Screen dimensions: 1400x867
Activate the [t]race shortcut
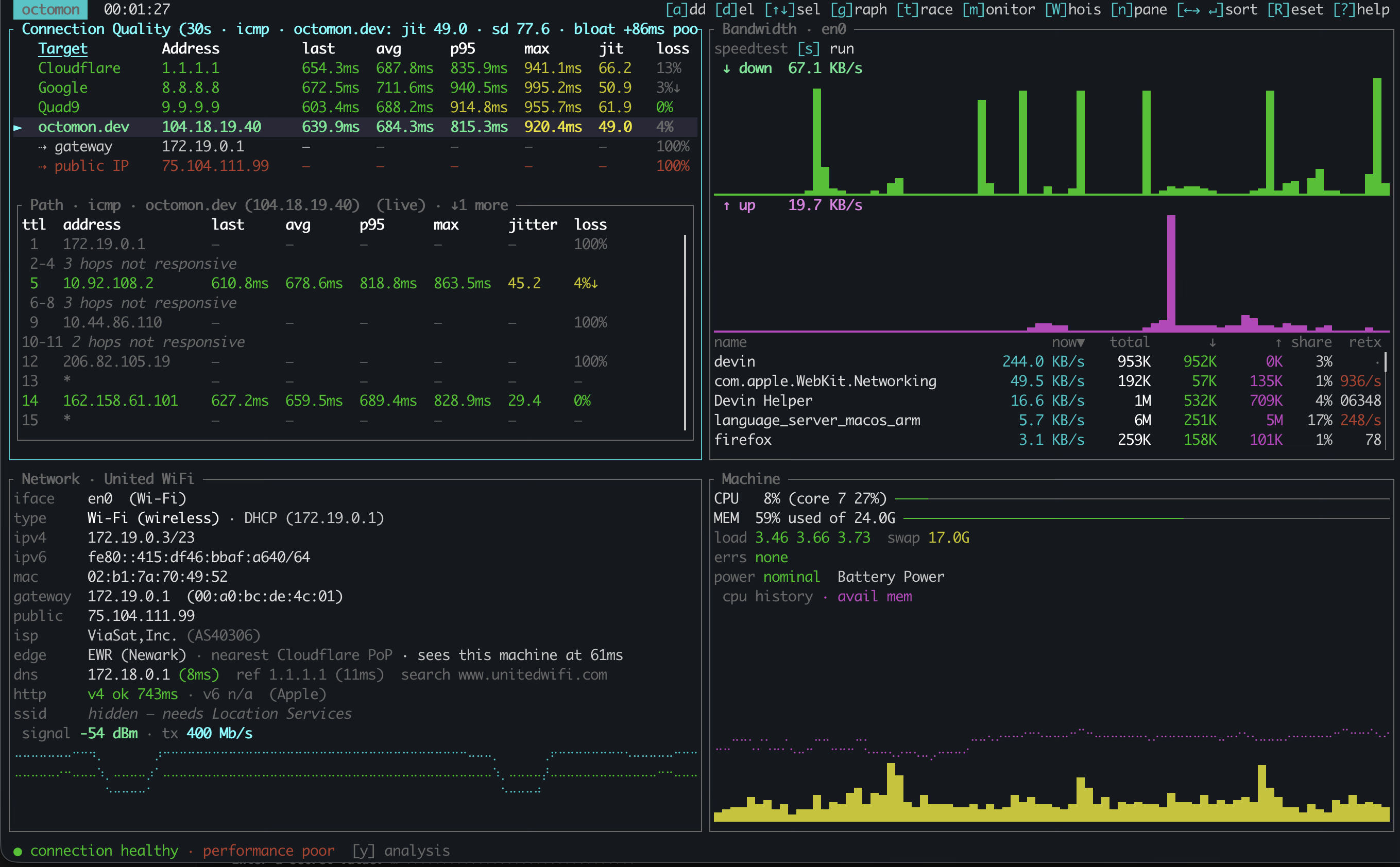(925, 10)
